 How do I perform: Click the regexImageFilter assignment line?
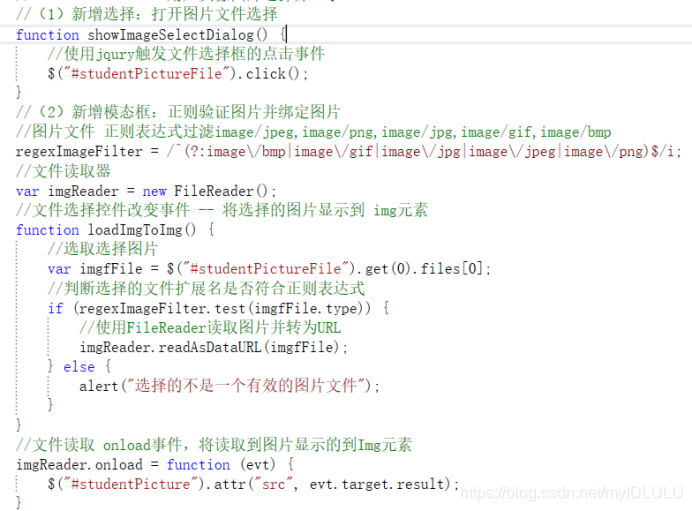[349, 151]
